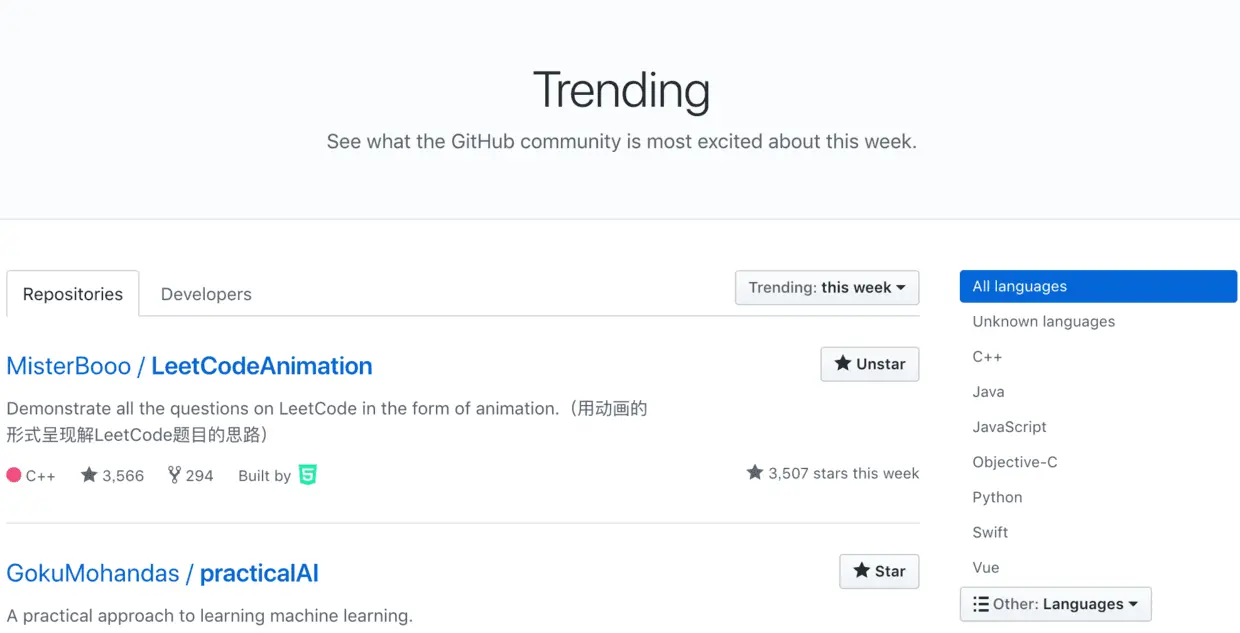Filter trending by Swift language

[990, 532]
